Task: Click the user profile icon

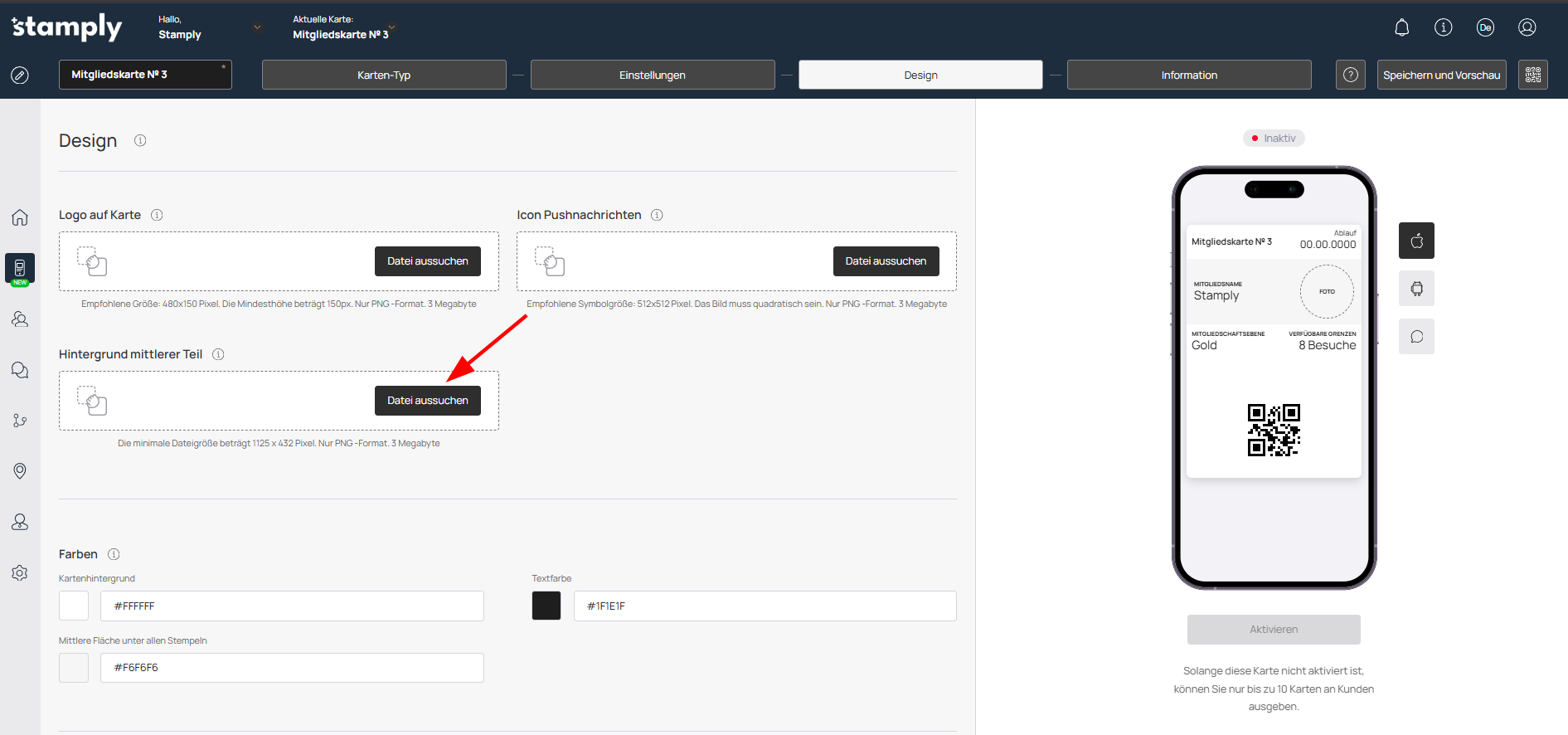Action: [1527, 28]
